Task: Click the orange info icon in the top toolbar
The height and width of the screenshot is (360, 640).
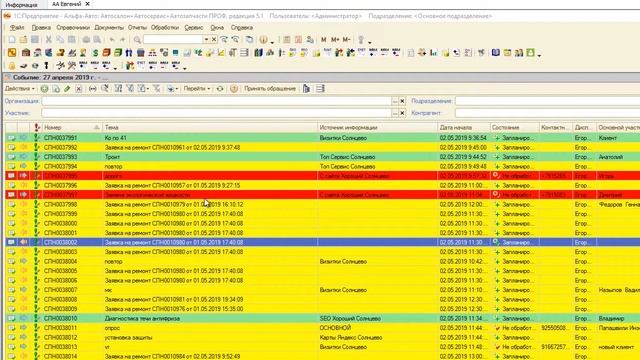Action: click(x=263, y=40)
